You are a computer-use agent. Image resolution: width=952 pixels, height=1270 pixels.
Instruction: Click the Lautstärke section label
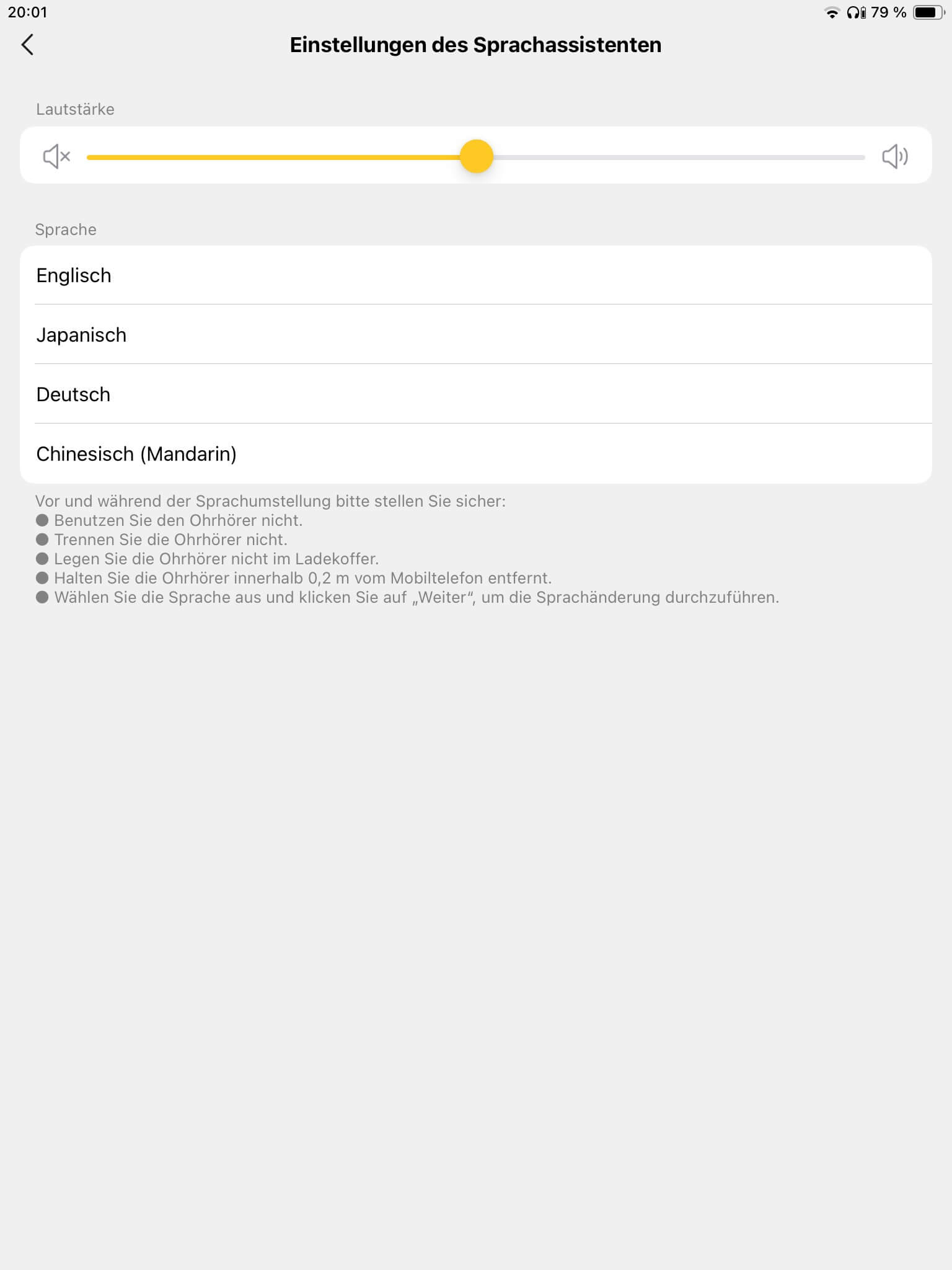(75, 109)
